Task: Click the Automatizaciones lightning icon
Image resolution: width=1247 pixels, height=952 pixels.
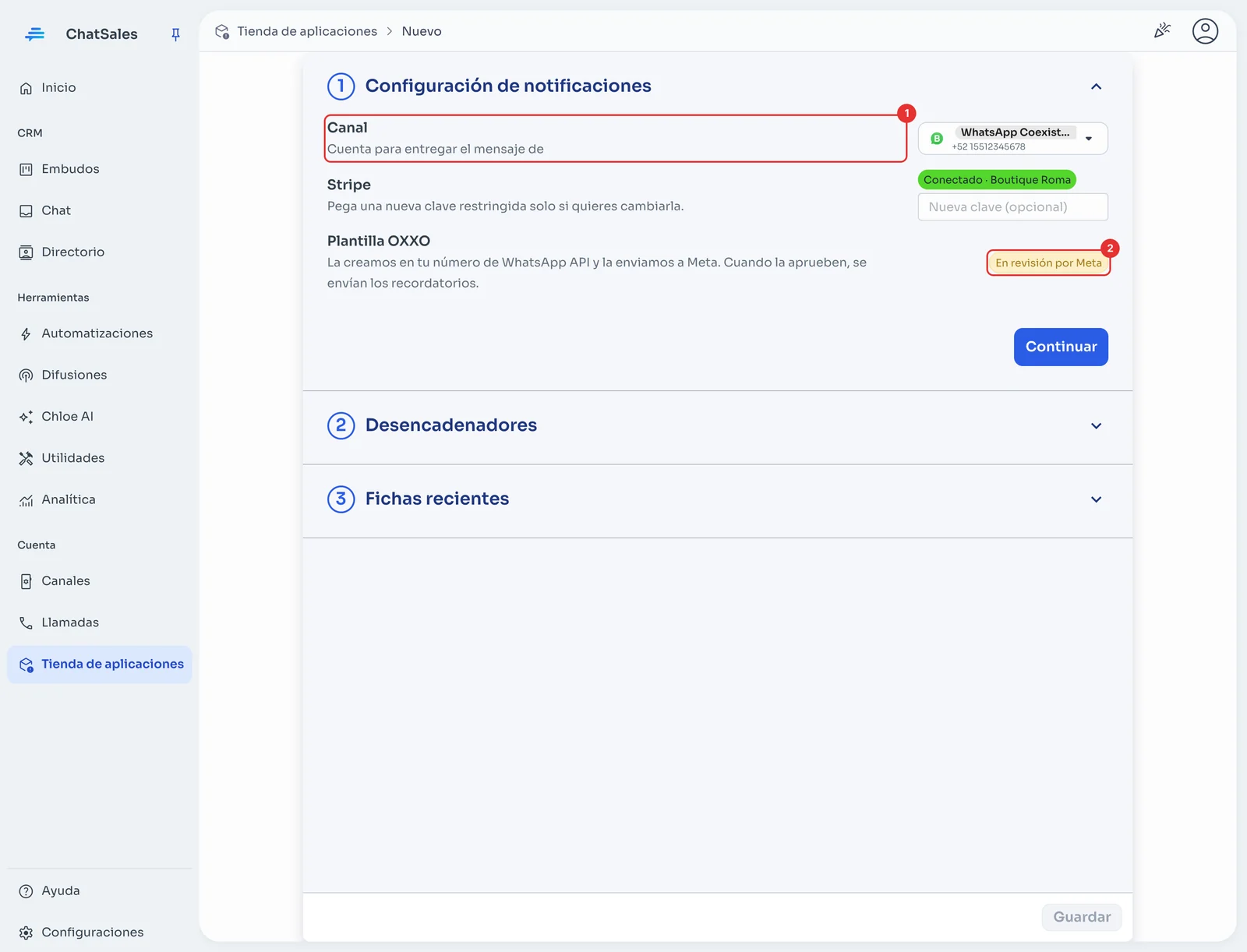Action: (26, 334)
